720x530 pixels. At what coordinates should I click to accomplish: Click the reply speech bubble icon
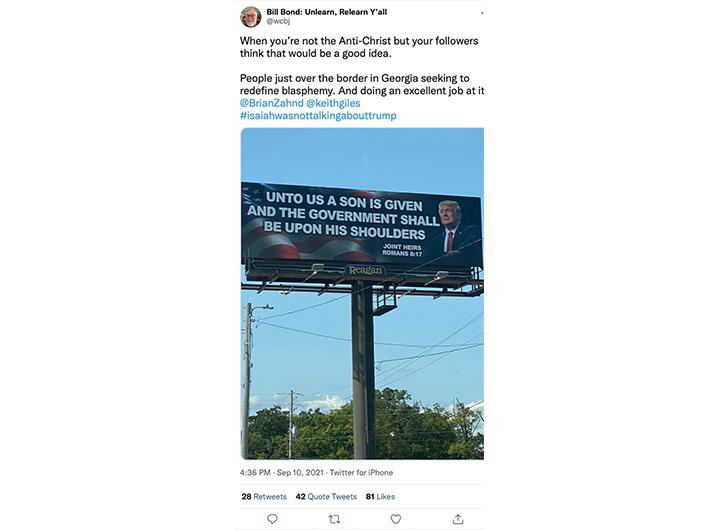[272, 519]
